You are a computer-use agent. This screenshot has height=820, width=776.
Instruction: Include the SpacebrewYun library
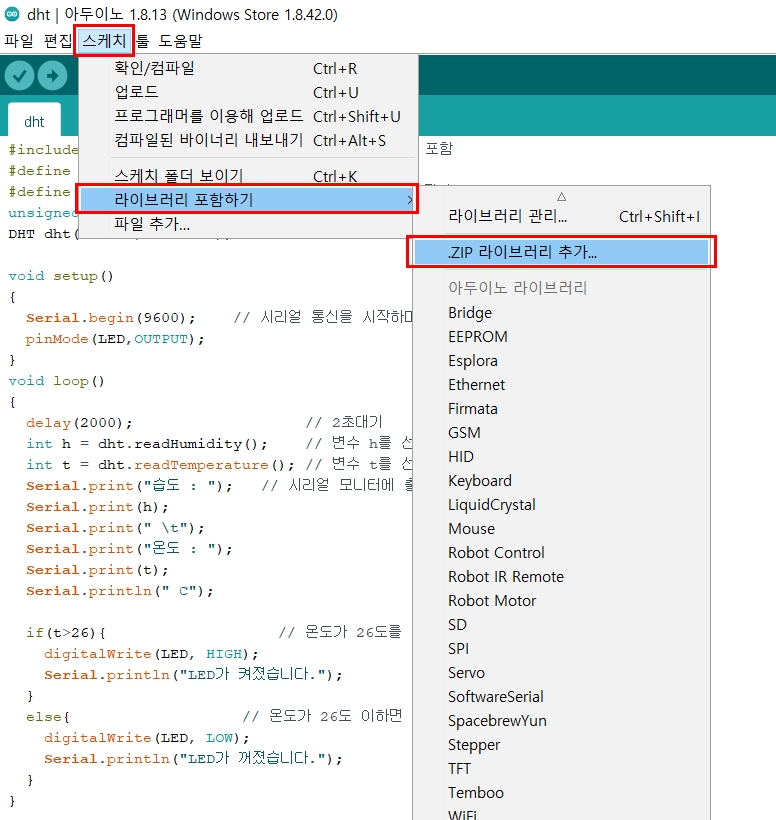[x=562, y=721]
